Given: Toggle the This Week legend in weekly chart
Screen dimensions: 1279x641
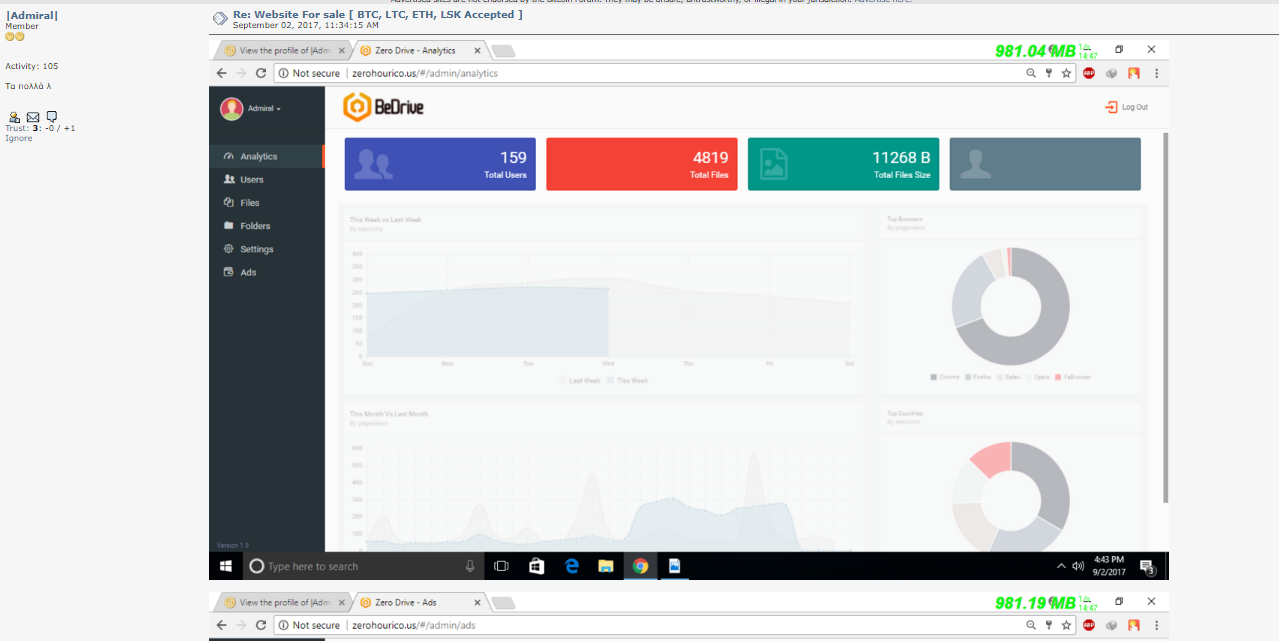Looking at the screenshot, I should pos(628,381).
